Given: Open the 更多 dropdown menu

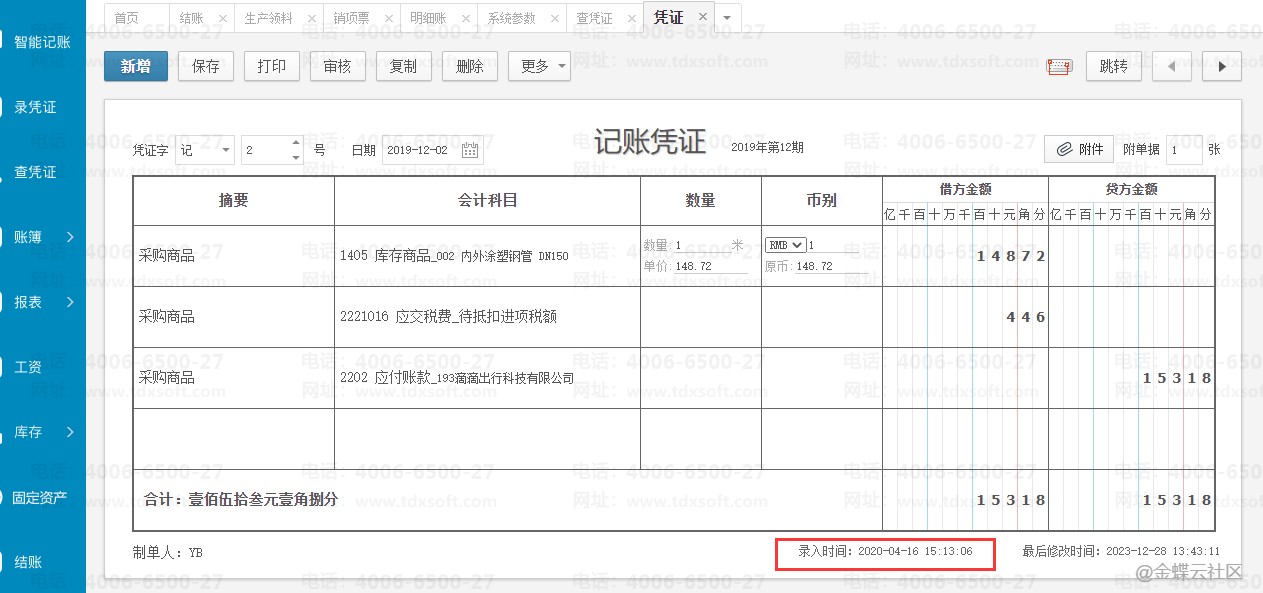Looking at the screenshot, I should [539, 67].
